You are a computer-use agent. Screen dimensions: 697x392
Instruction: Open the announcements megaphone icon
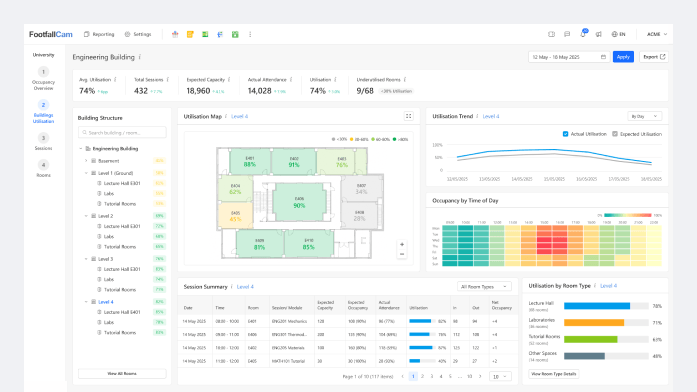[x=599, y=34]
